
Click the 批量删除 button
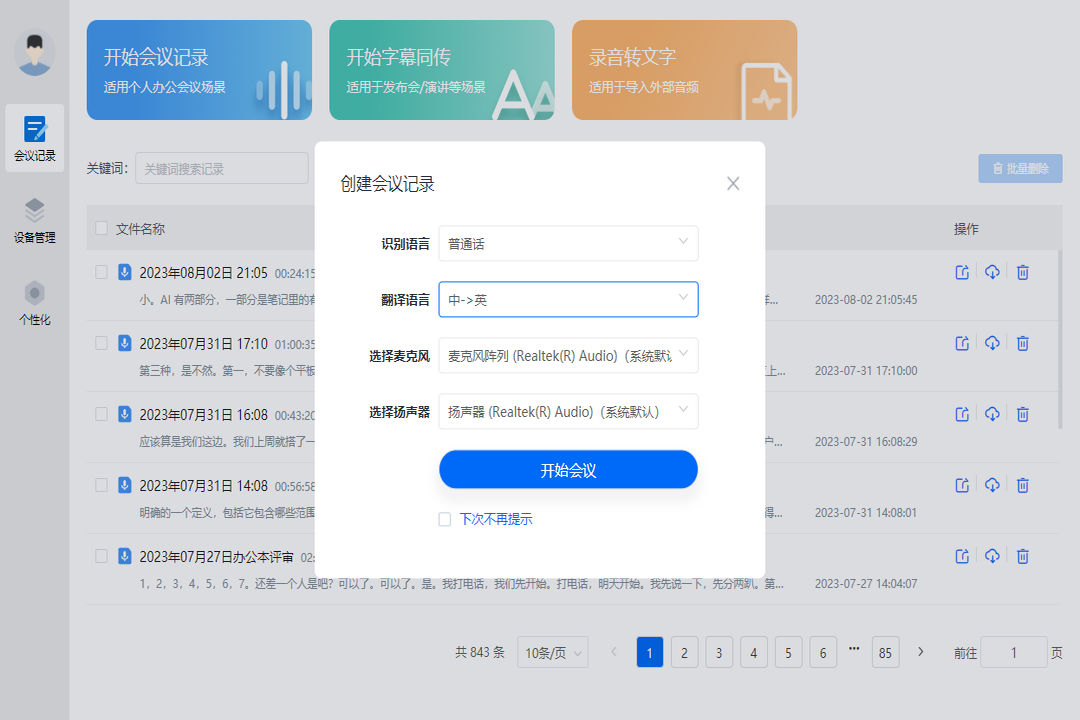coord(1020,168)
